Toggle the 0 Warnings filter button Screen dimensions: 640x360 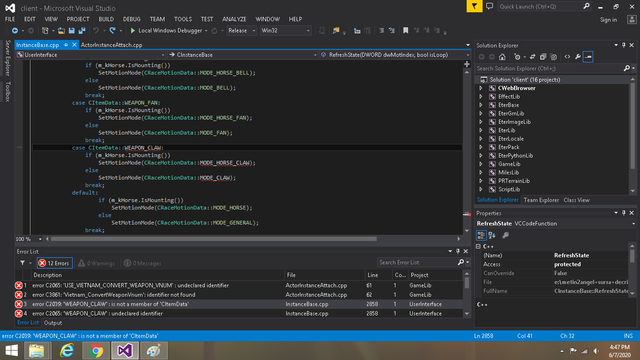coord(96,263)
